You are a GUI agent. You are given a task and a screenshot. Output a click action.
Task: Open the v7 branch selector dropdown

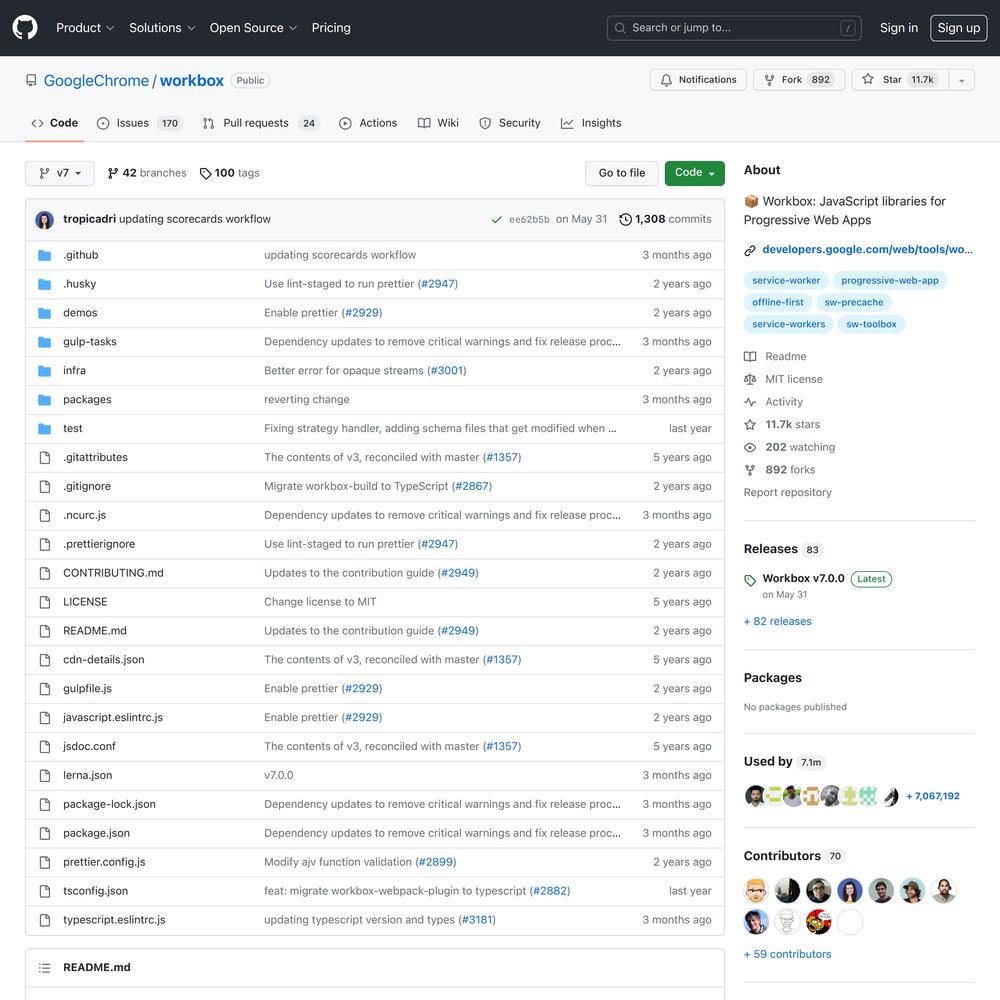[59, 173]
